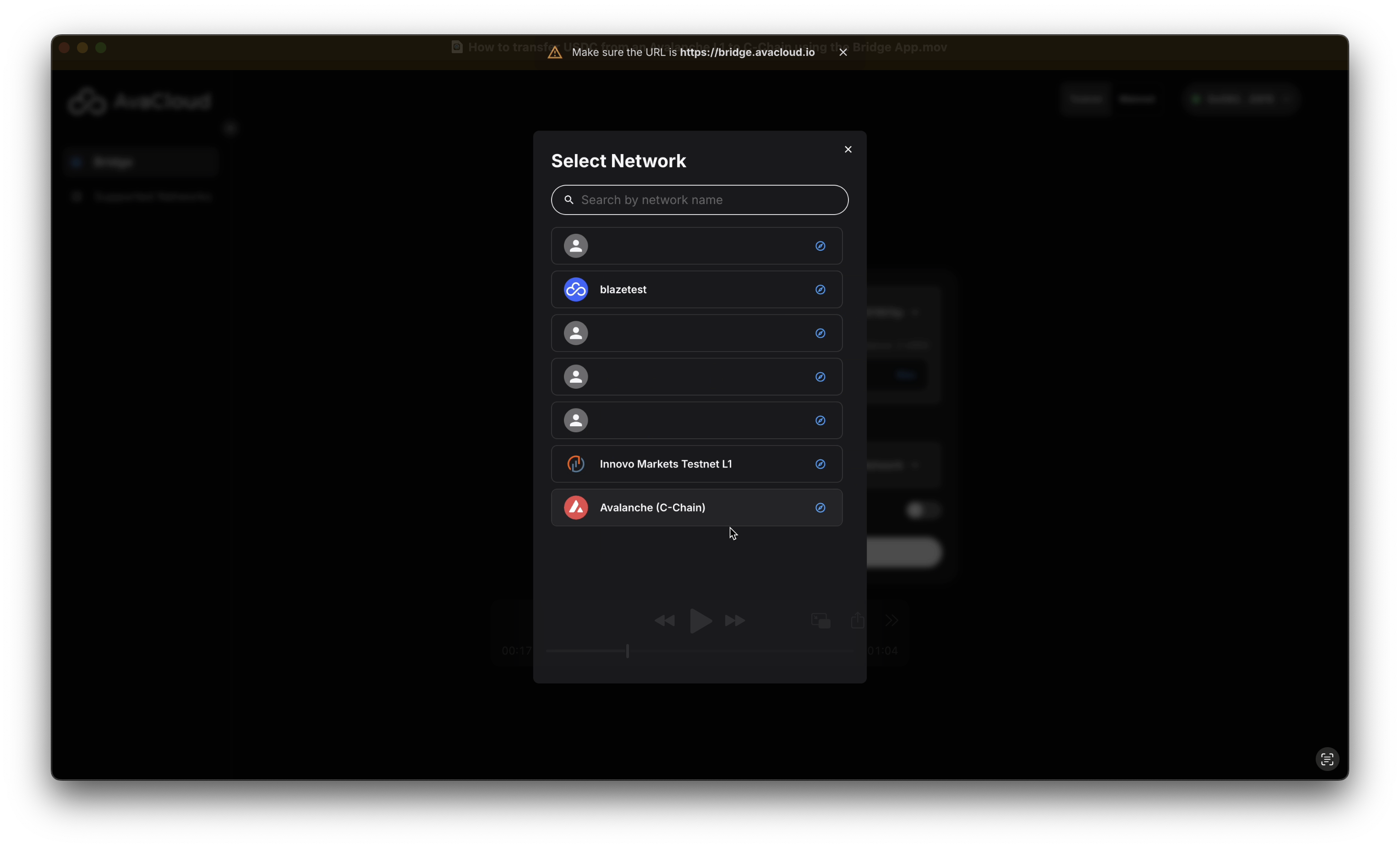Close the Select Network dialog
The image size is (1400, 848).
coord(848,149)
